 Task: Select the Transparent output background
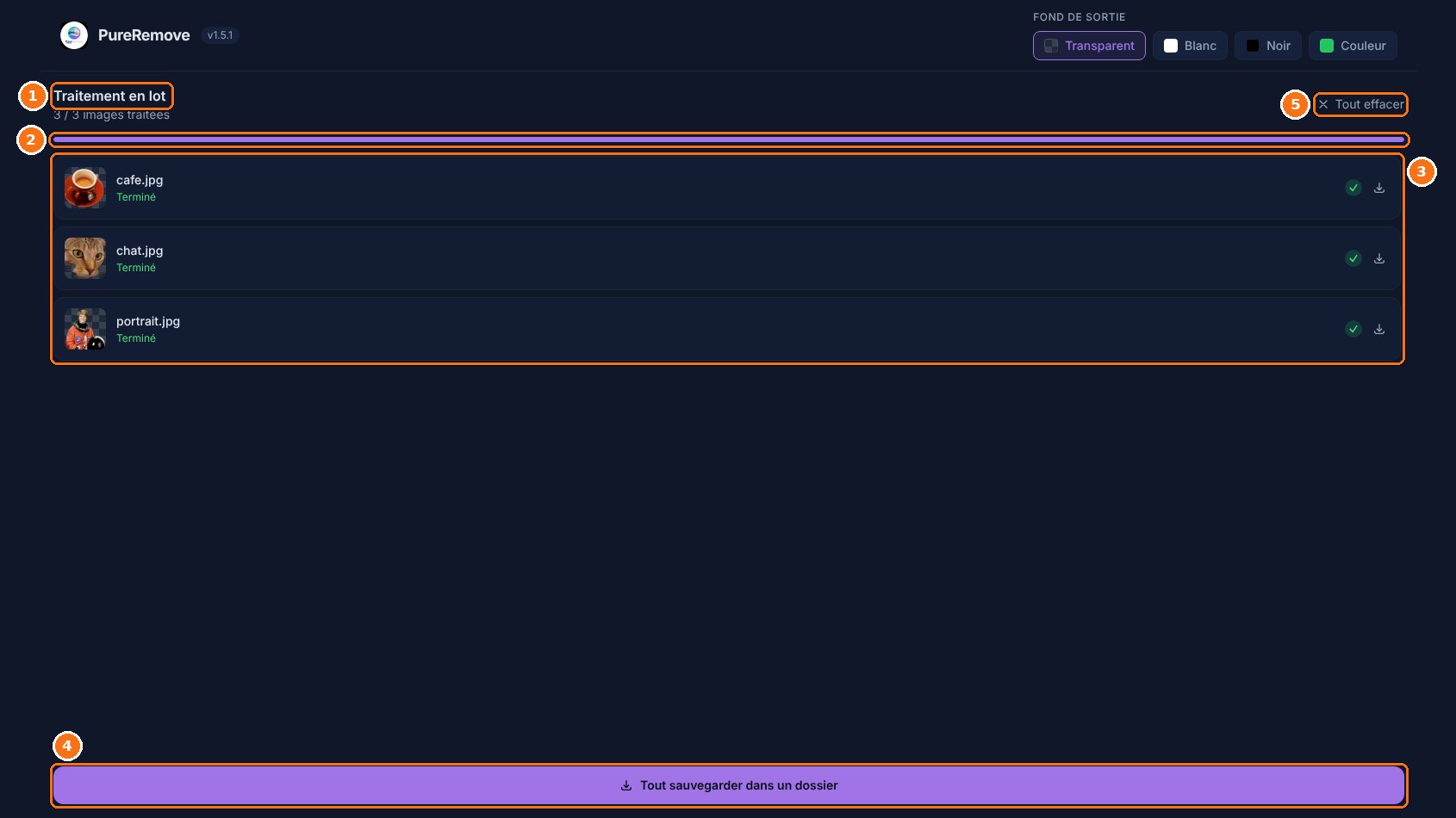[1089, 46]
